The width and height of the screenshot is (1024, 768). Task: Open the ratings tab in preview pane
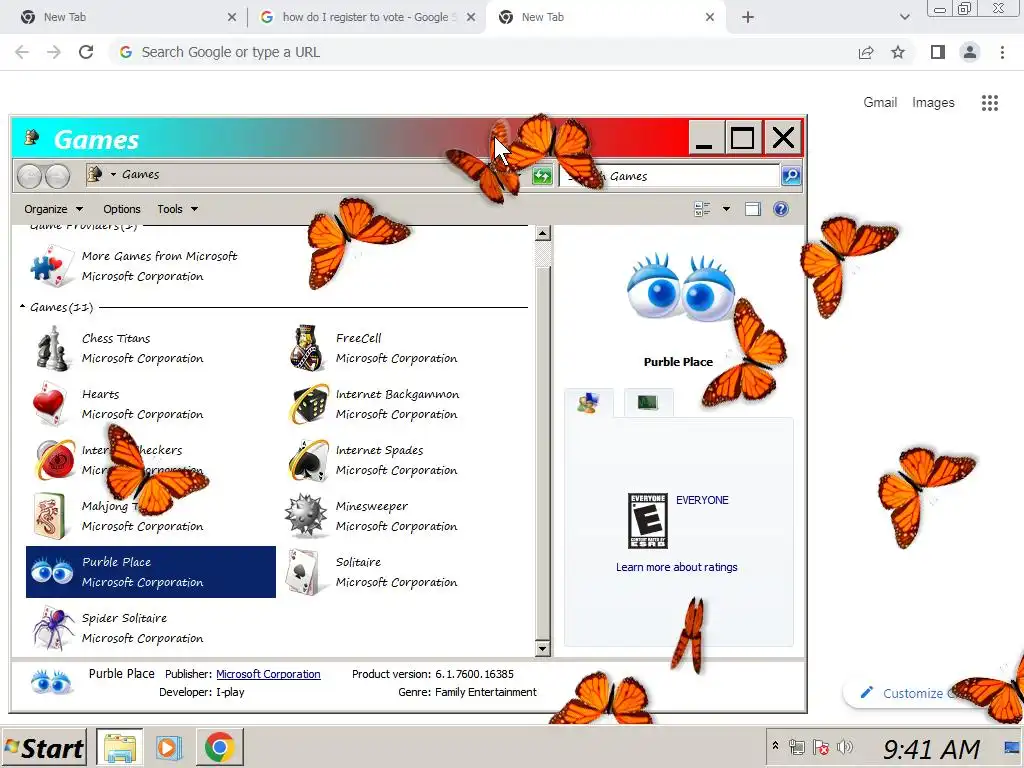[588, 403]
